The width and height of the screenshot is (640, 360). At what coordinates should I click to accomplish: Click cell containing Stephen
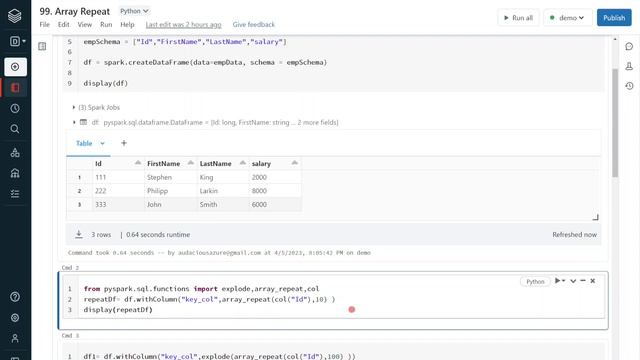tap(171, 177)
